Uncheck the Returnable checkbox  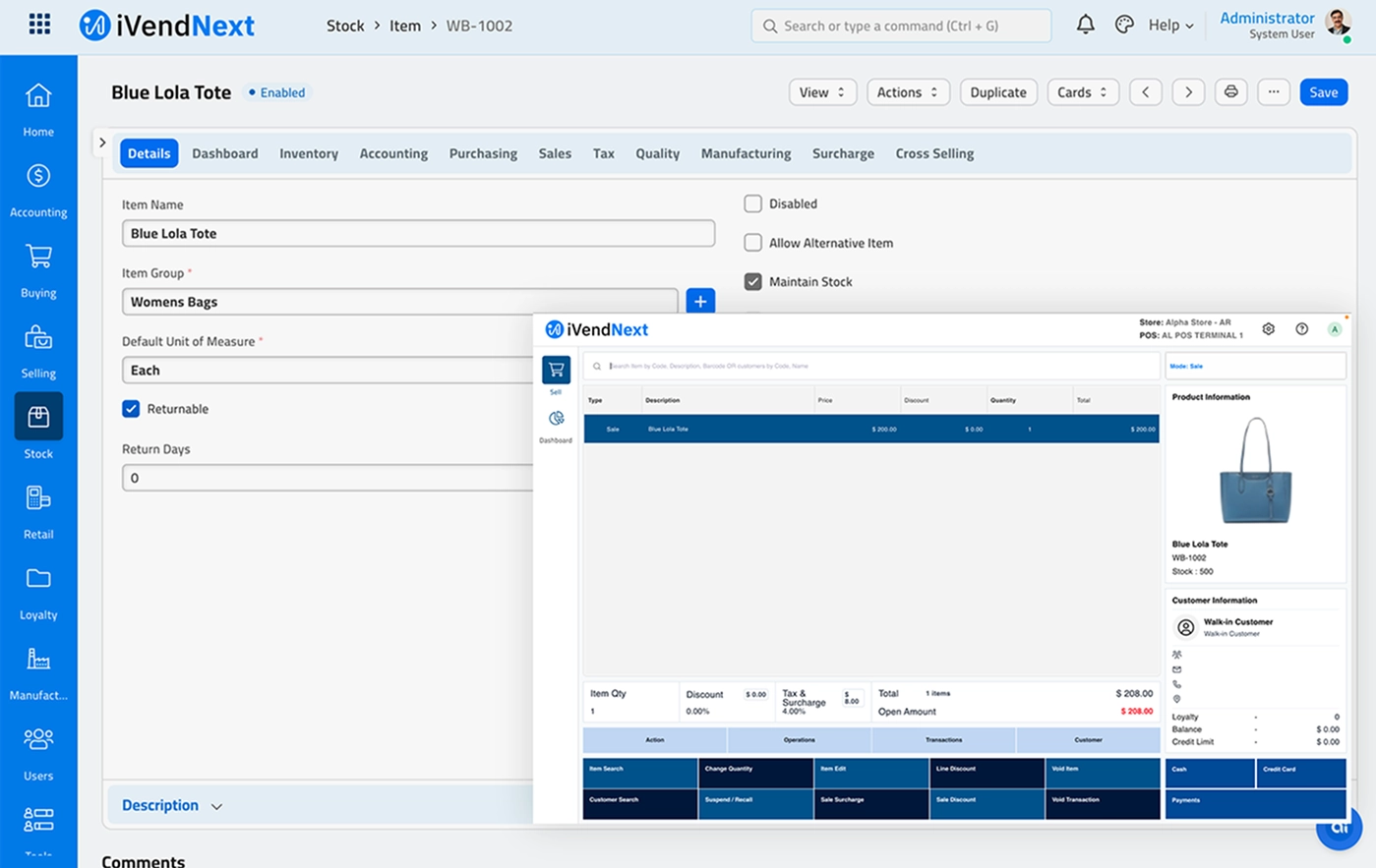[x=131, y=409]
